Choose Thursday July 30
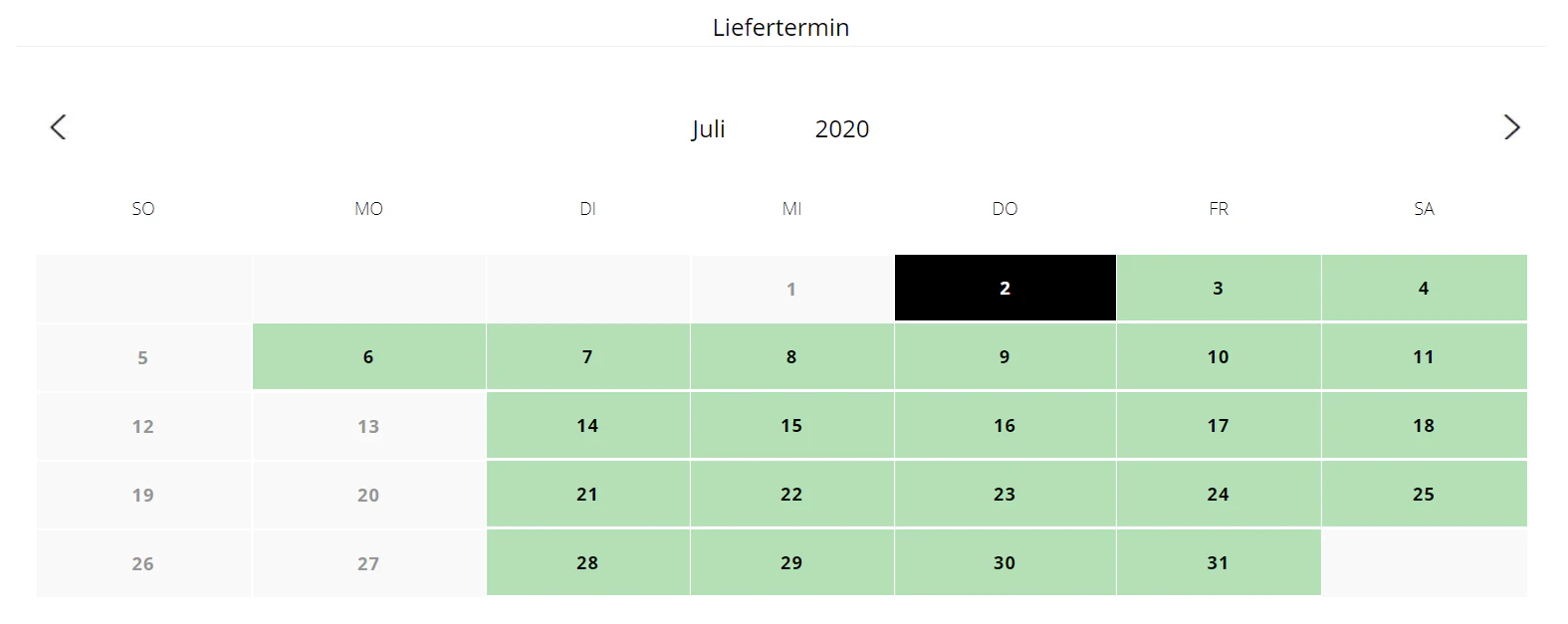The height and width of the screenshot is (624, 1568). 1005,562
